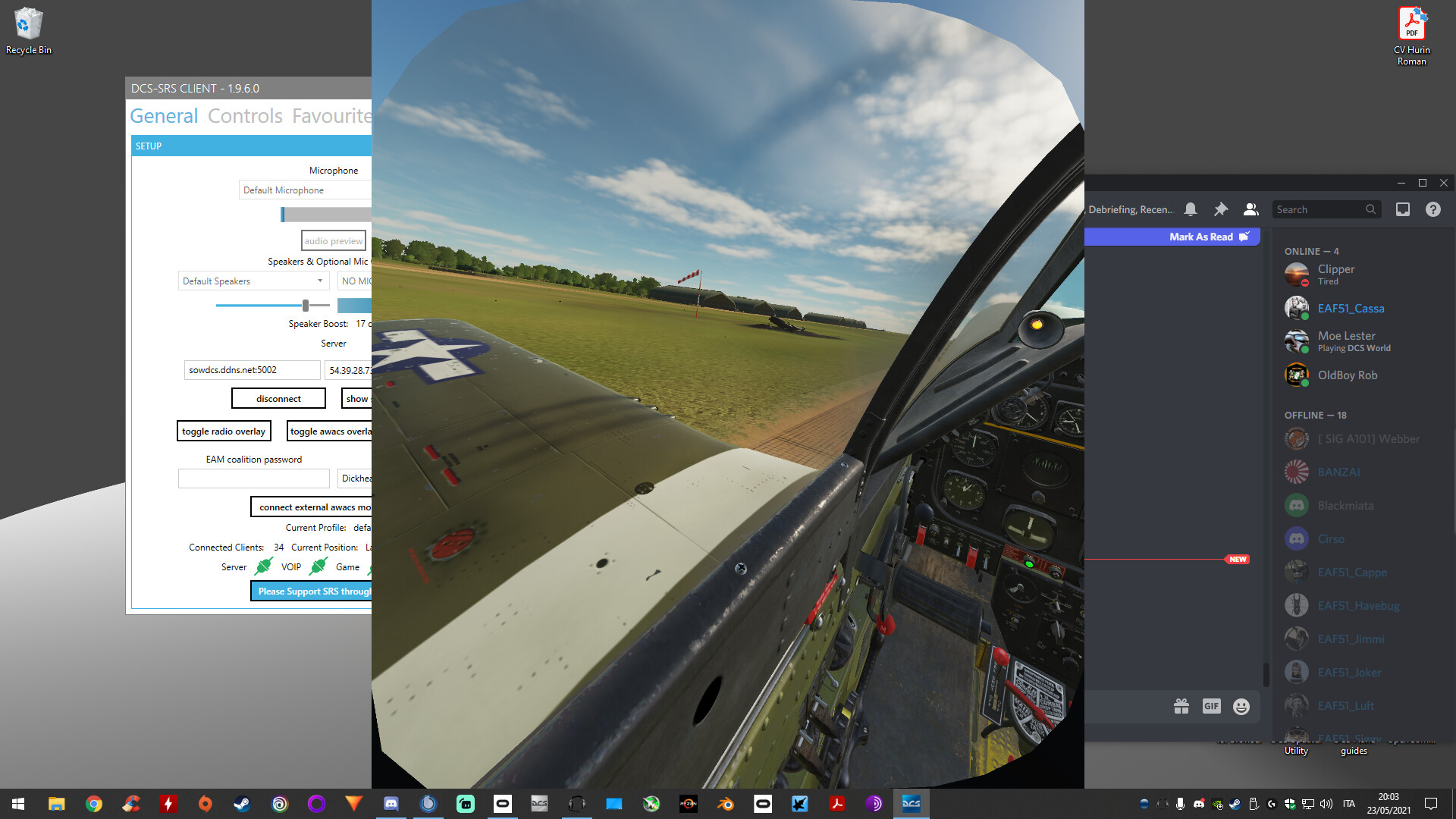Screen dimensions: 1456x819
Task: Select offline member BANZAI
Action: point(1362,472)
